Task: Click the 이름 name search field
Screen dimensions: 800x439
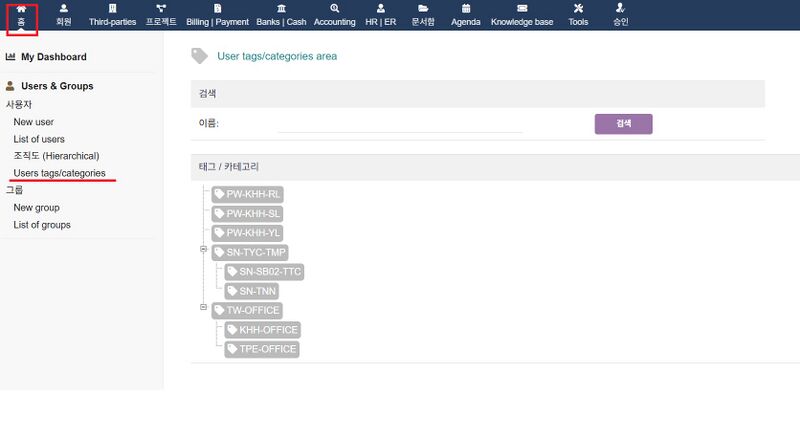Action: [400, 124]
